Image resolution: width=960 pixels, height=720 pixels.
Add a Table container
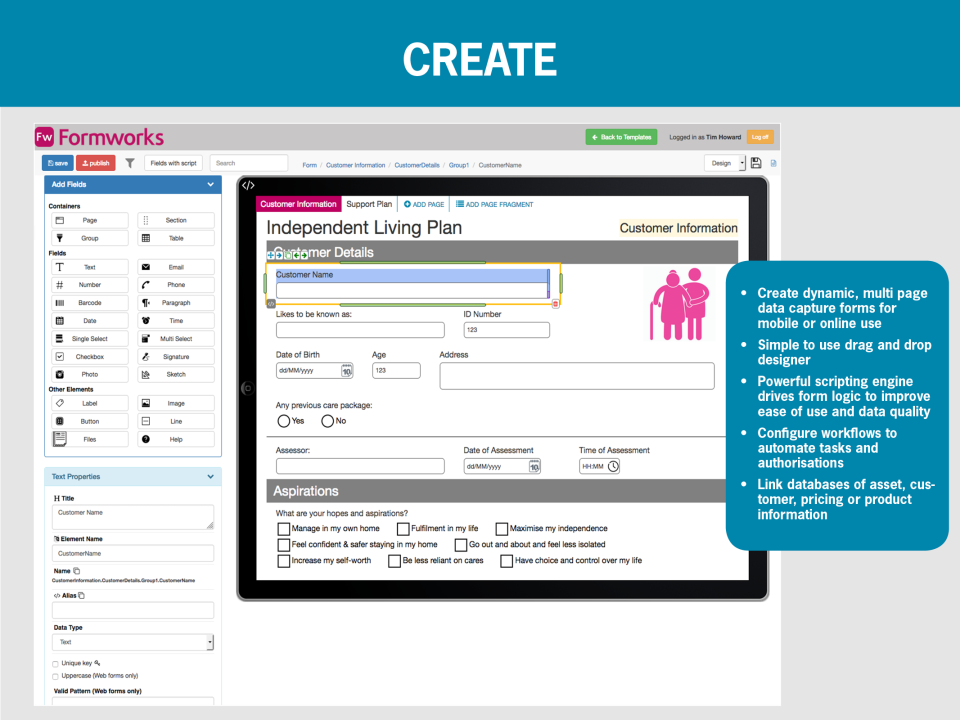175,238
